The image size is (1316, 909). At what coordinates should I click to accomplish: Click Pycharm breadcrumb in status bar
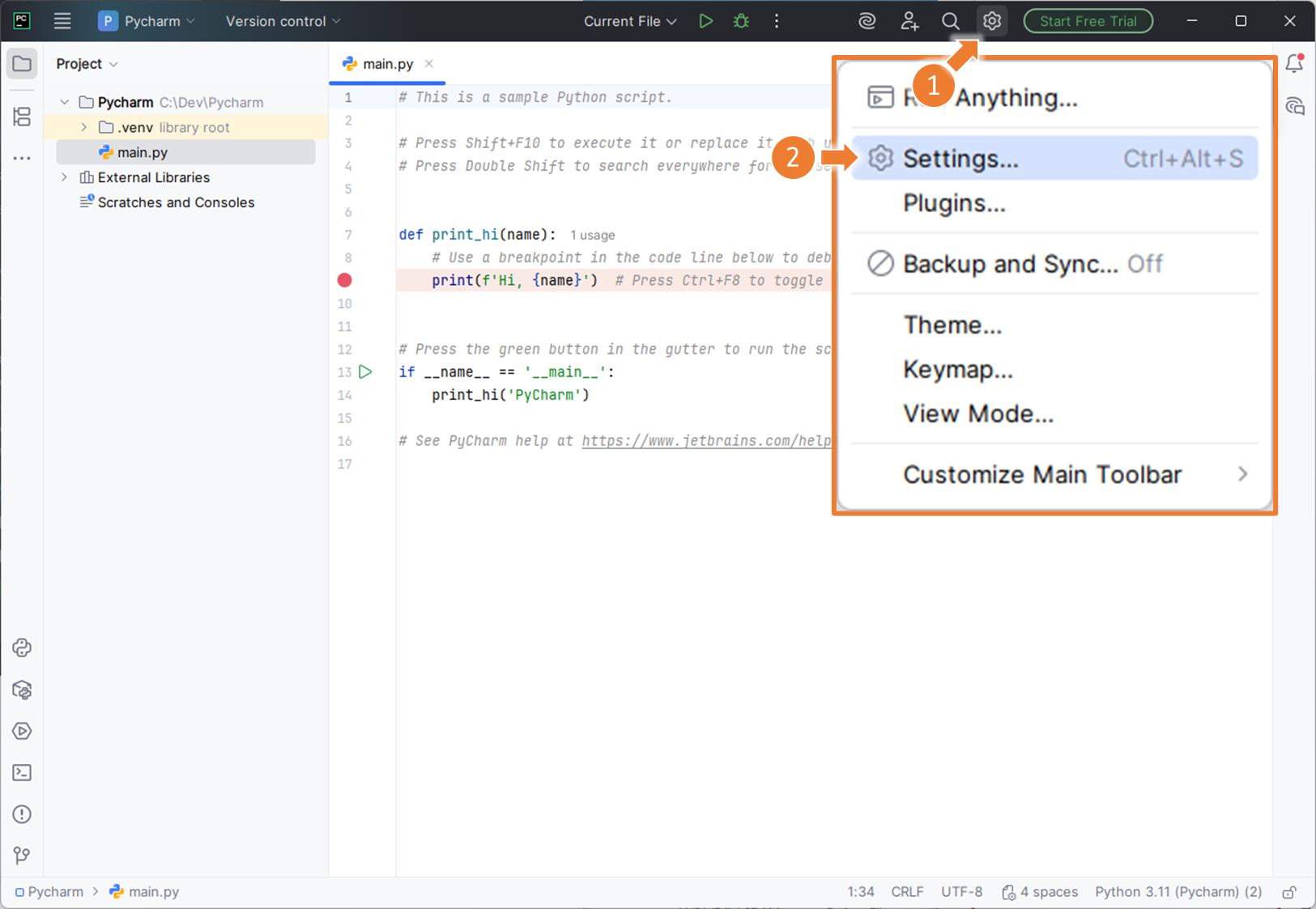[x=49, y=892]
